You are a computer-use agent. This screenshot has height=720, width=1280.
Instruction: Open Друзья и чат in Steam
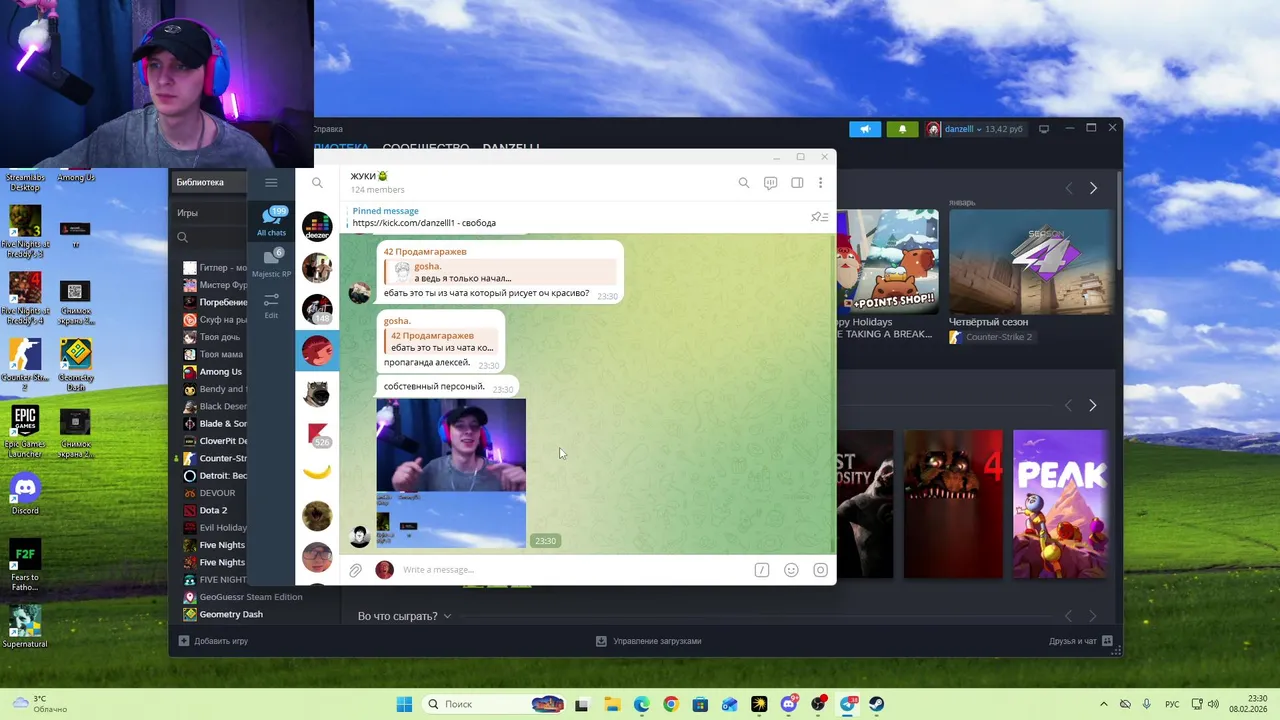tap(1079, 641)
